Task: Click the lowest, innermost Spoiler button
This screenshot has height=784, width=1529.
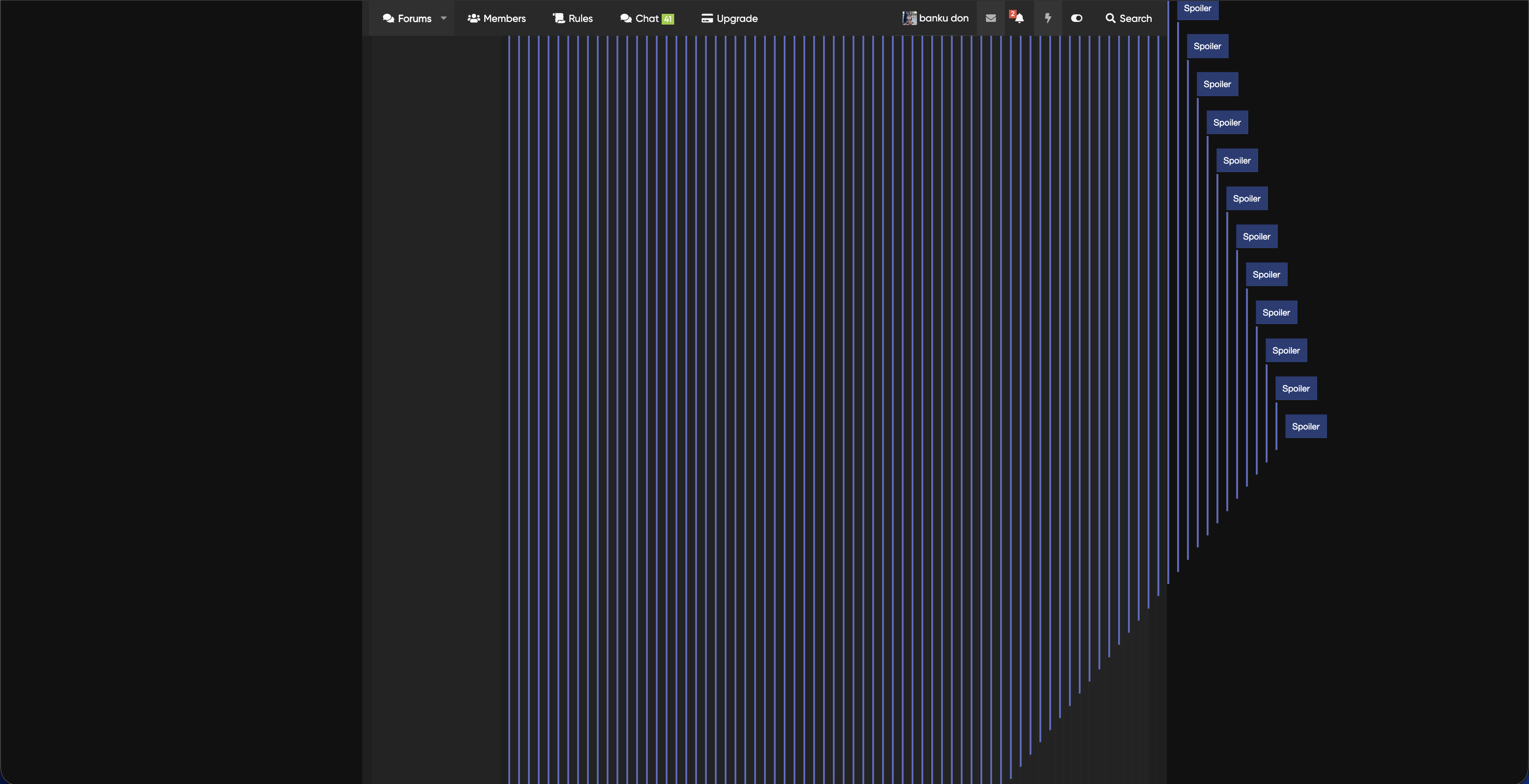Action: [x=1306, y=426]
